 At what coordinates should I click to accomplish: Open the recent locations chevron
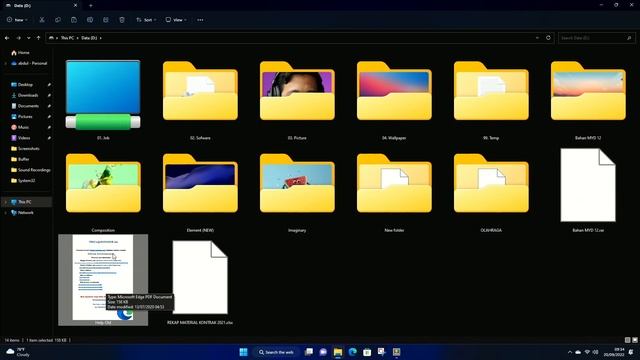29,38
